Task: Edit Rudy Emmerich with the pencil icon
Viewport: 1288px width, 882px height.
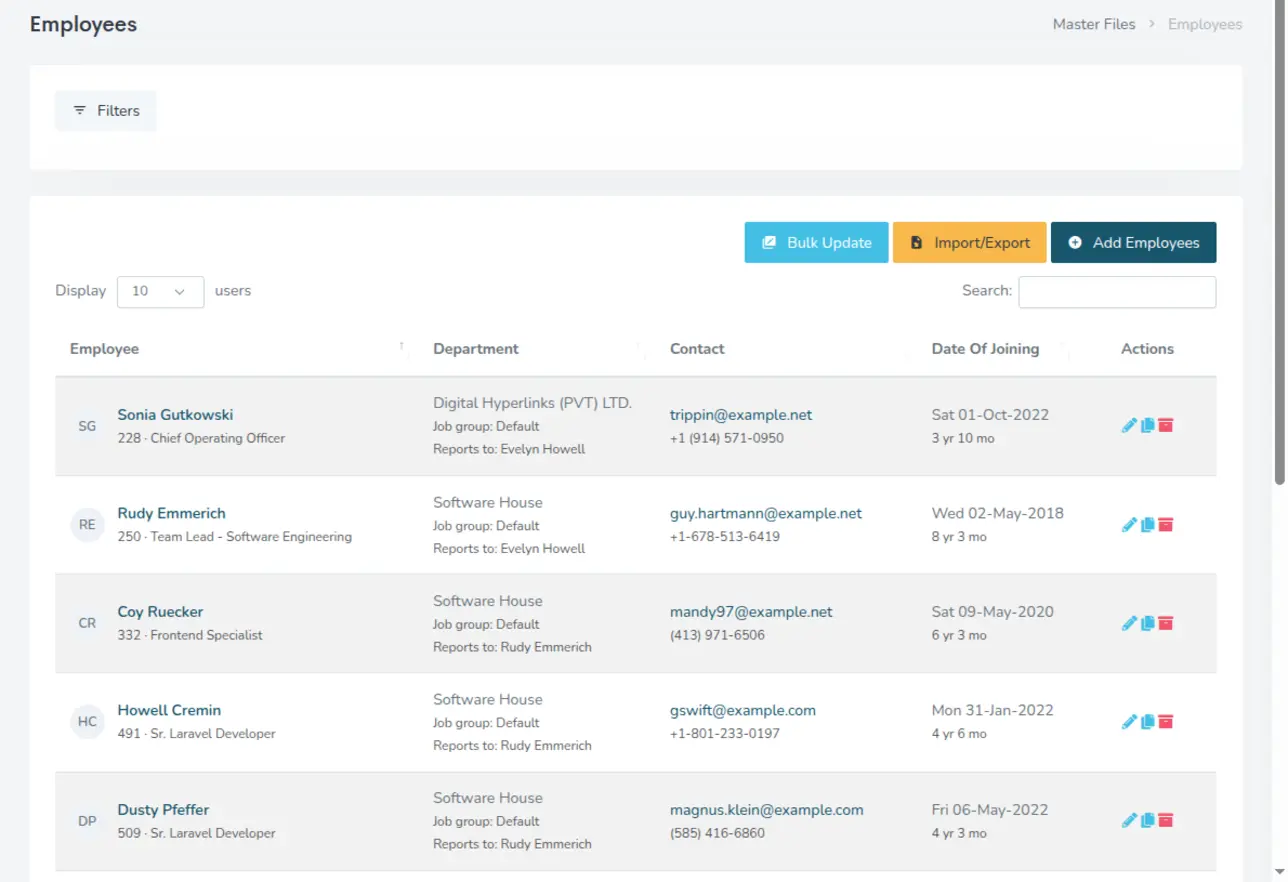Action: pos(1130,525)
